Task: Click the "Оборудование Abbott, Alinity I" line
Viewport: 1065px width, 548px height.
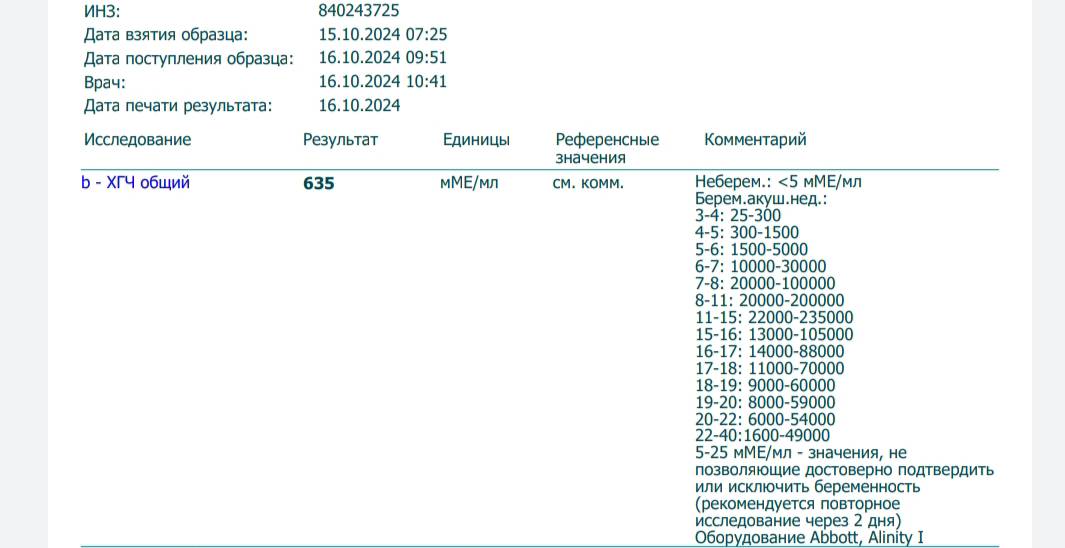Action: click(x=809, y=538)
